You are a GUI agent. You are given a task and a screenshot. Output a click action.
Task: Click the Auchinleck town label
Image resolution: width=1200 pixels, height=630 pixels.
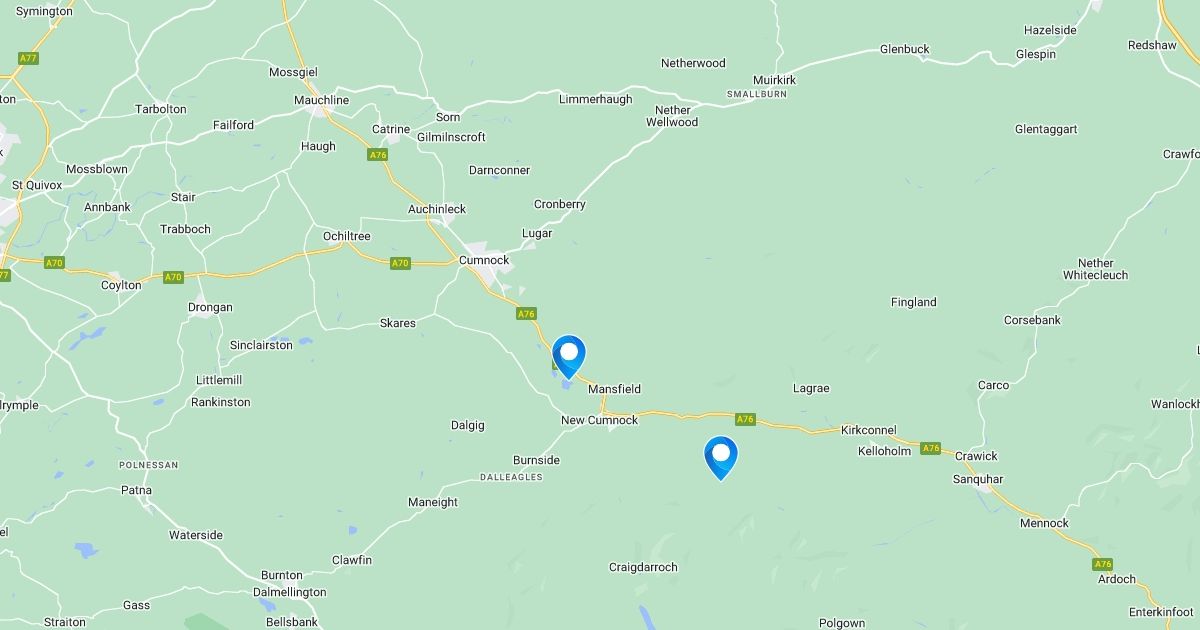[437, 209]
